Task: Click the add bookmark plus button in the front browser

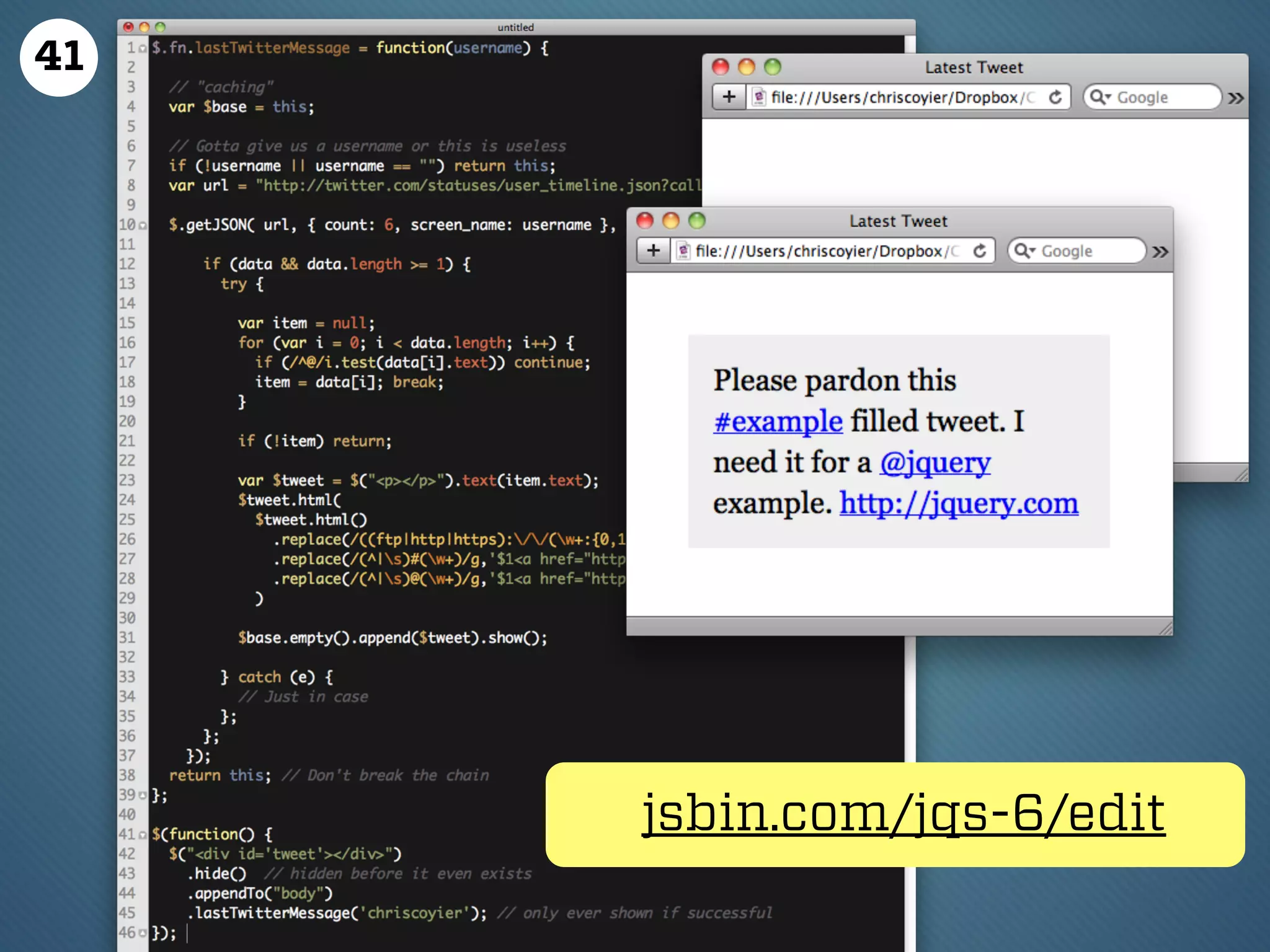Action: point(653,251)
